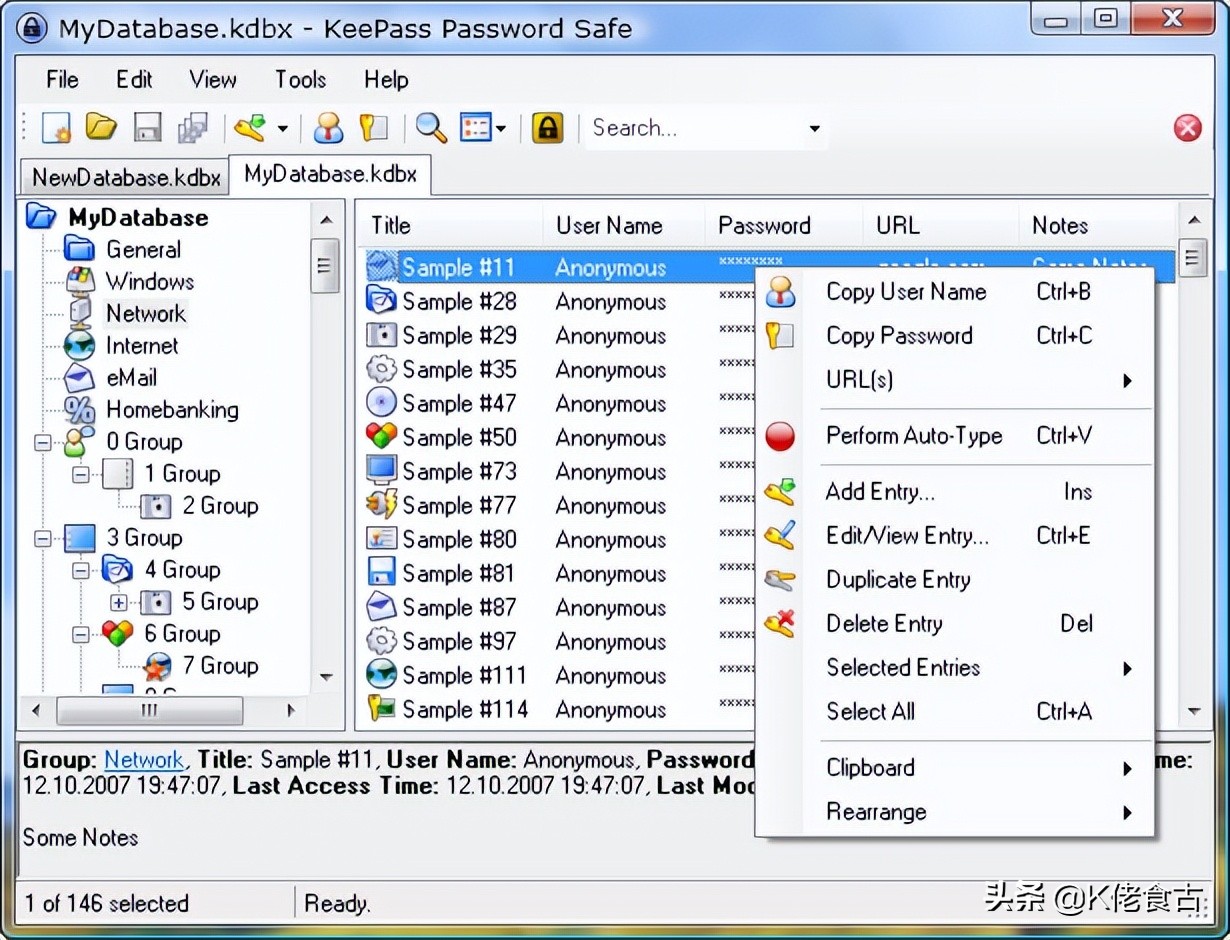This screenshot has height=940, width=1230.
Task: Select the Sample #28 entry icon
Action: point(382,301)
